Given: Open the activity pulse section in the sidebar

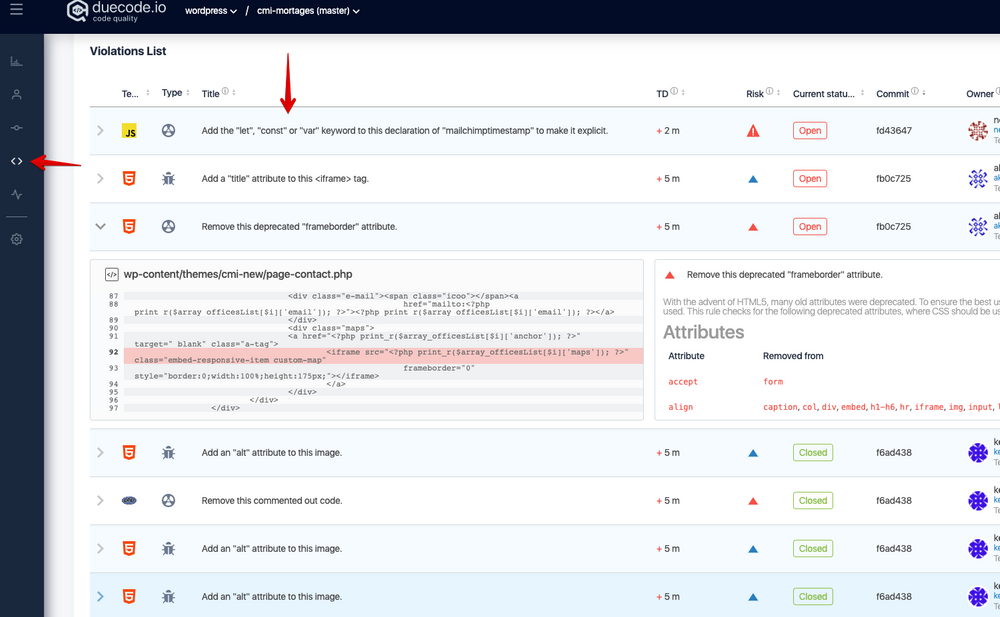Looking at the screenshot, I should (x=17, y=194).
